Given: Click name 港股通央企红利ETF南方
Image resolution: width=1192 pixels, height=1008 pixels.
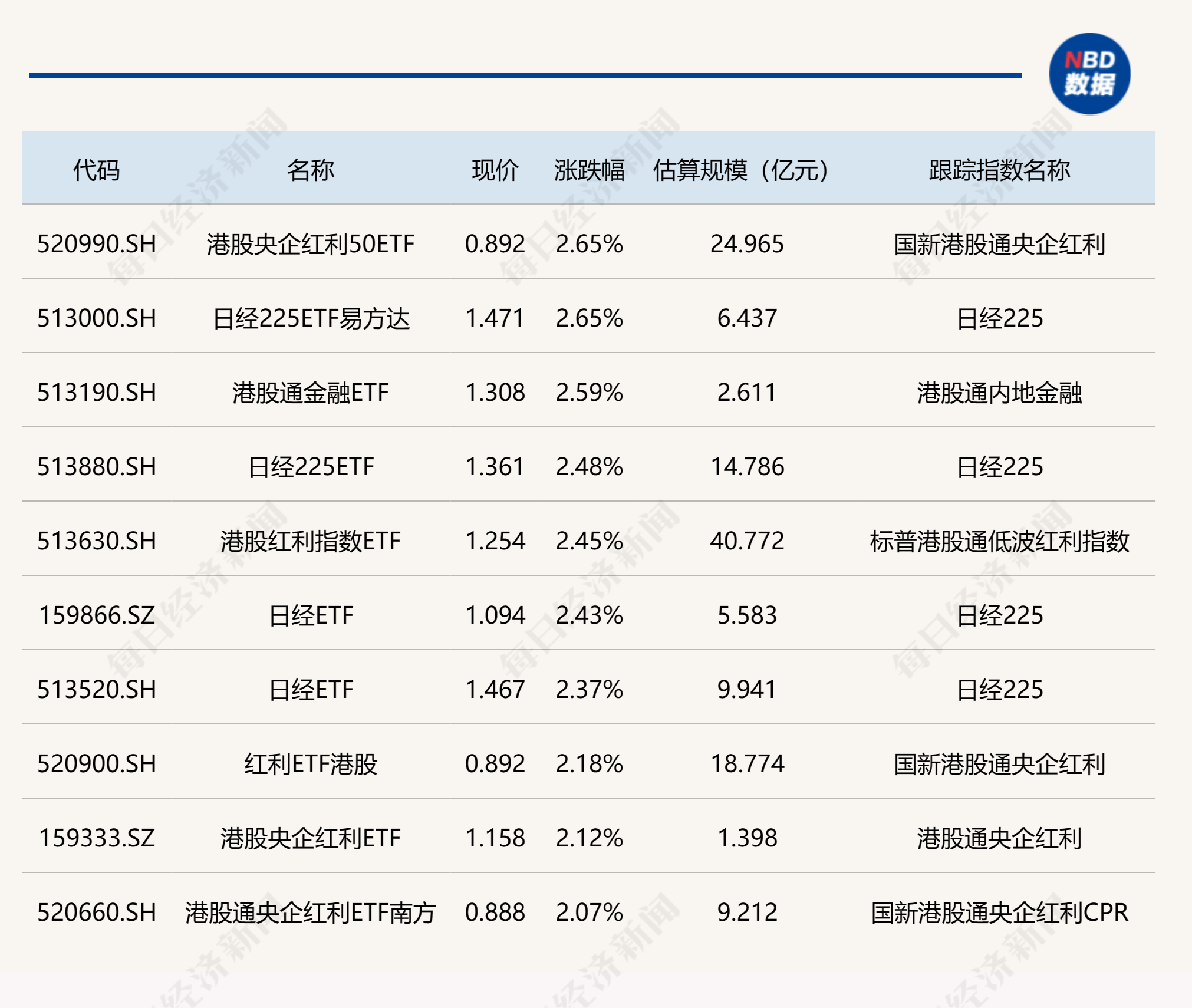Looking at the screenshot, I should pyautogui.click(x=311, y=912).
